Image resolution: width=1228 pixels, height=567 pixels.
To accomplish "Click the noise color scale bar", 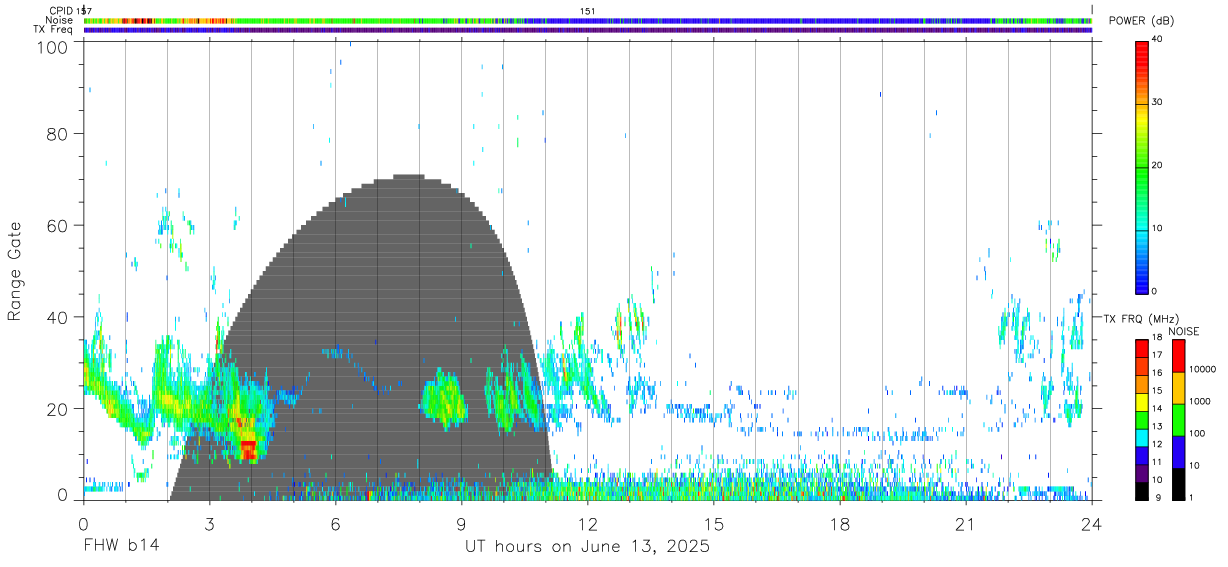I will [x=1179, y=419].
